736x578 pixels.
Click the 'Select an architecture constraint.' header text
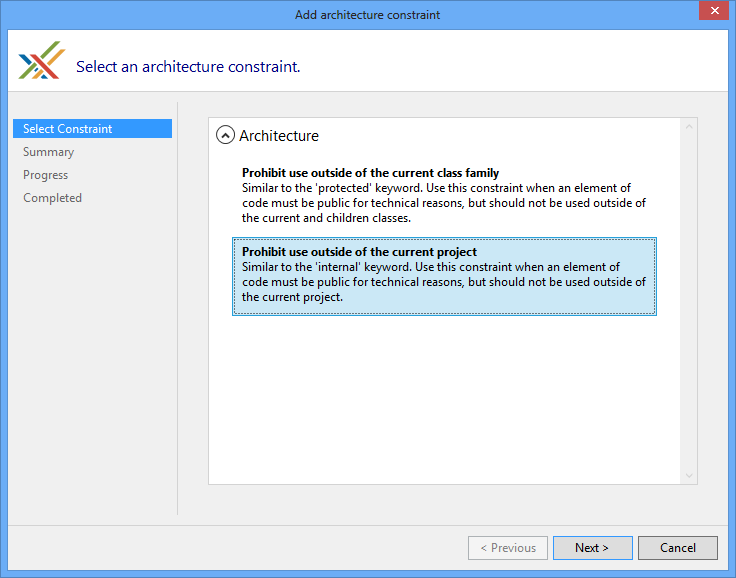pyautogui.click(x=188, y=67)
